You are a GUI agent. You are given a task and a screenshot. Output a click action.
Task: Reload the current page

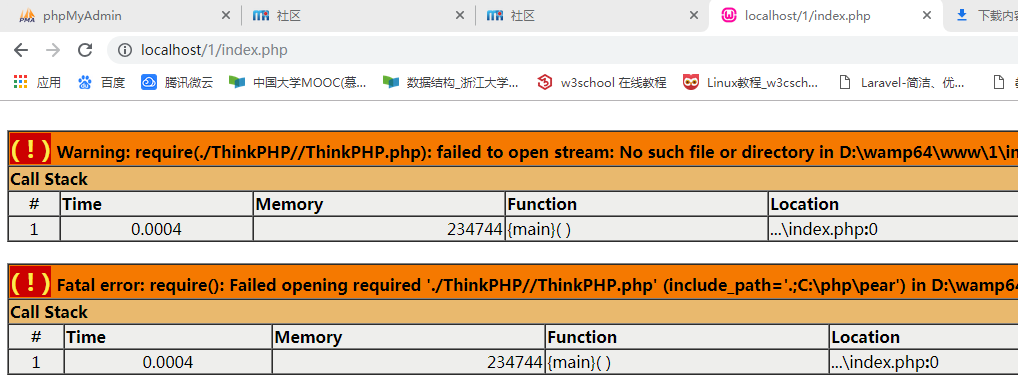(x=85, y=50)
